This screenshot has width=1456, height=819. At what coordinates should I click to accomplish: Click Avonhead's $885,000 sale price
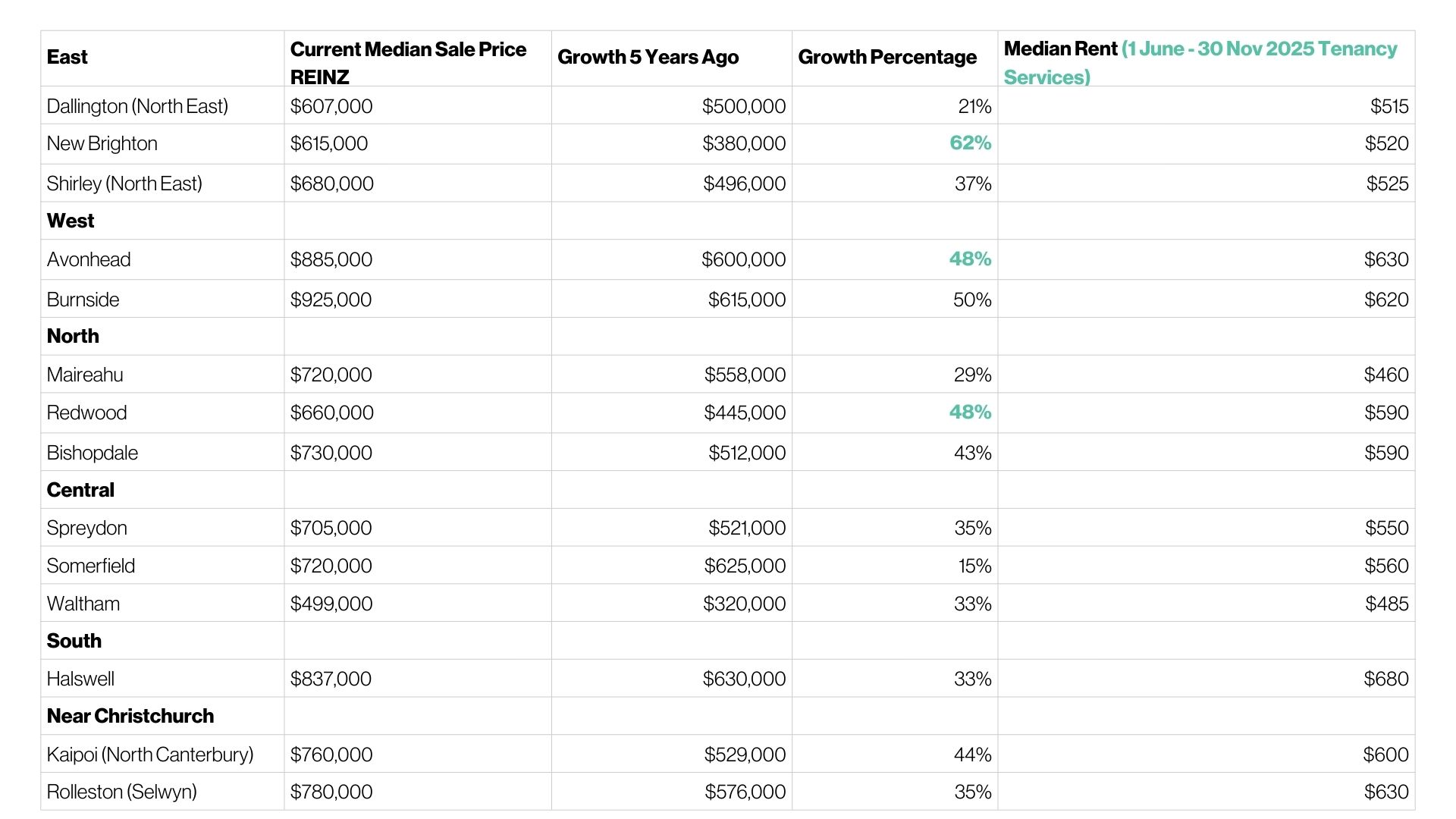point(331,259)
